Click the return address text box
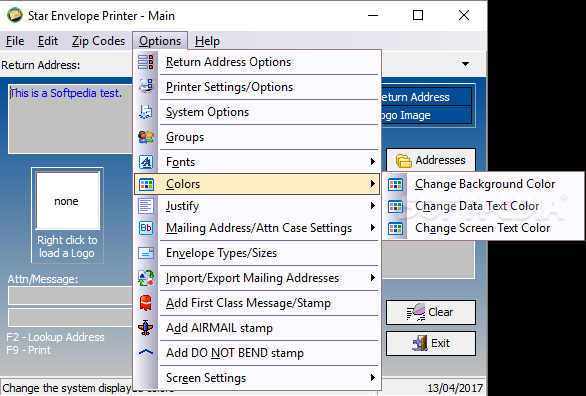 [70, 119]
